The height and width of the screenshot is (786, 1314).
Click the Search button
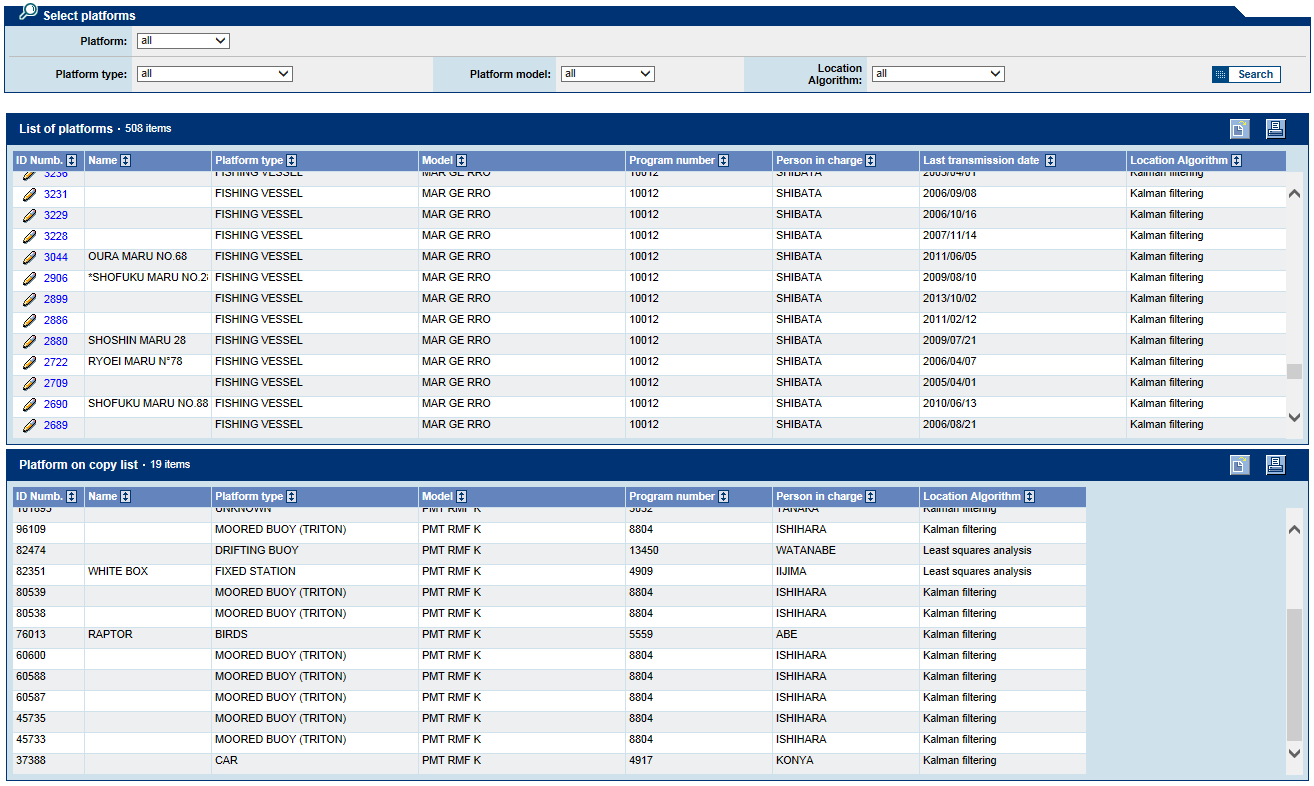(1246, 74)
